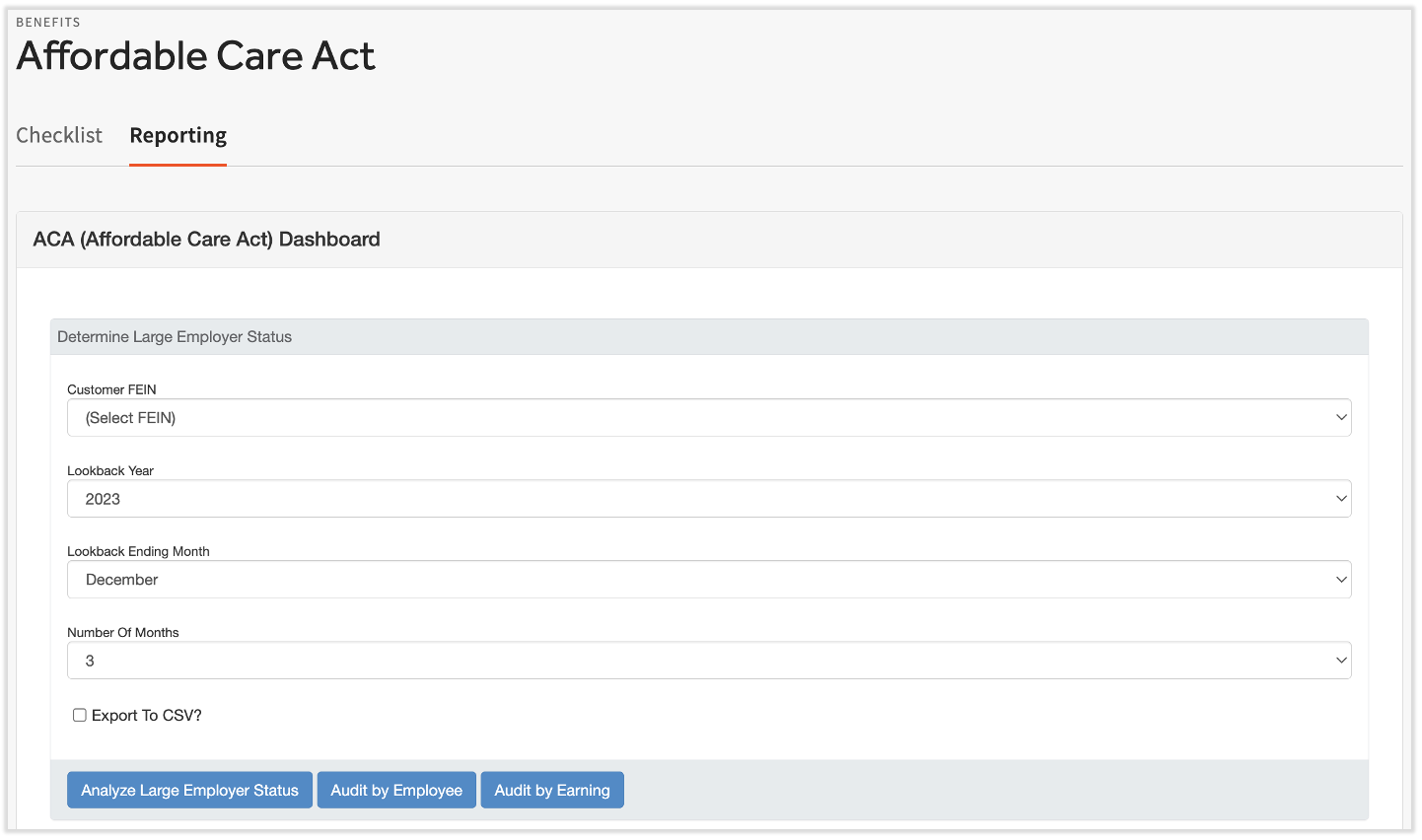Viewport: 1422px width, 840px height.
Task: Expand the Lookback Year chevron arrow
Action: click(x=1341, y=498)
